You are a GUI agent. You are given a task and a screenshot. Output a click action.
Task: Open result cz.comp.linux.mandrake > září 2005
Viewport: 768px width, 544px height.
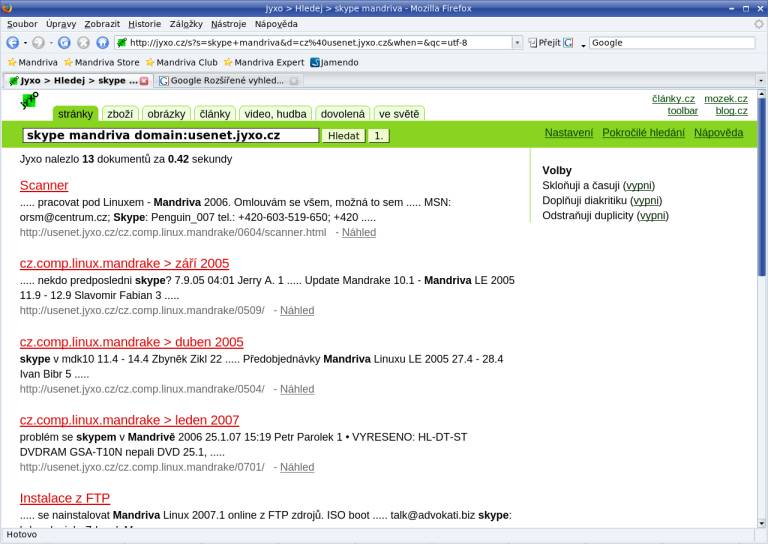tap(124, 263)
